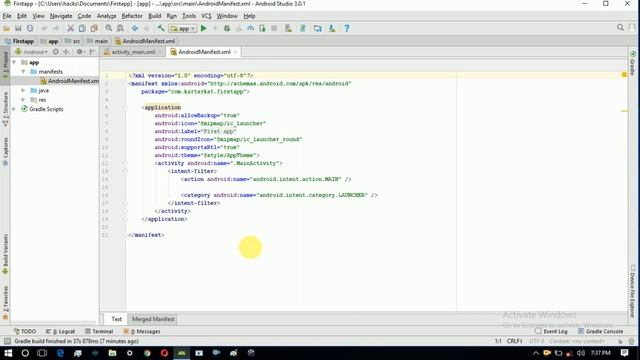
Task: Open the Gradle side panel
Action: pyautogui.click(x=633, y=63)
